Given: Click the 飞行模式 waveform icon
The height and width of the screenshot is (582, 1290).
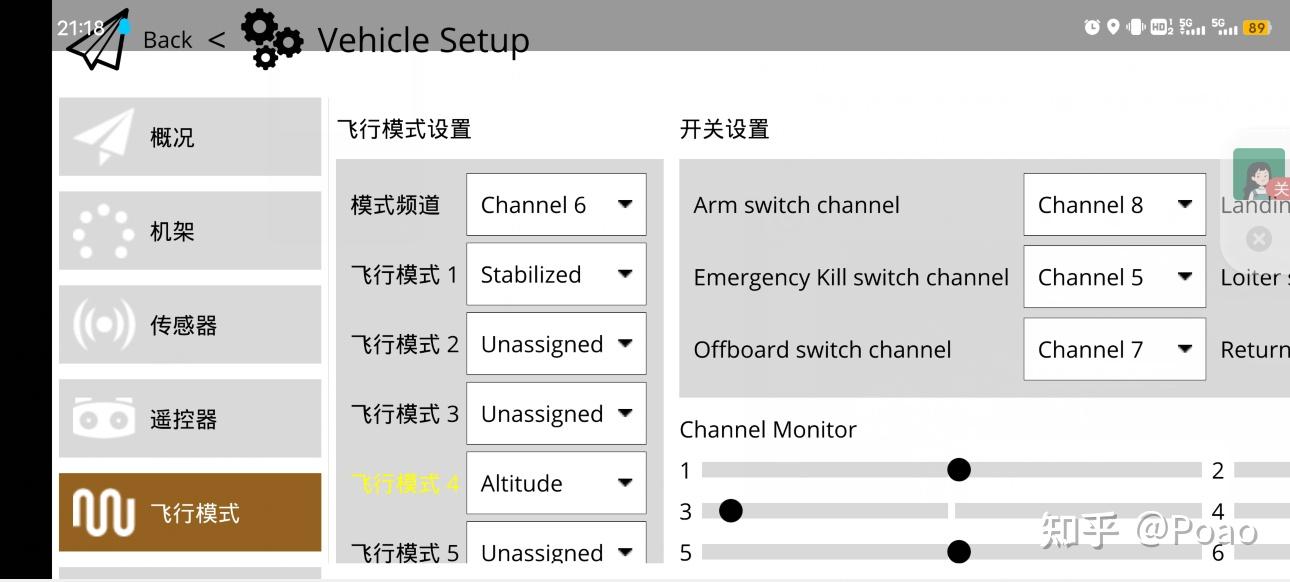Looking at the screenshot, I should tap(103, 513).
